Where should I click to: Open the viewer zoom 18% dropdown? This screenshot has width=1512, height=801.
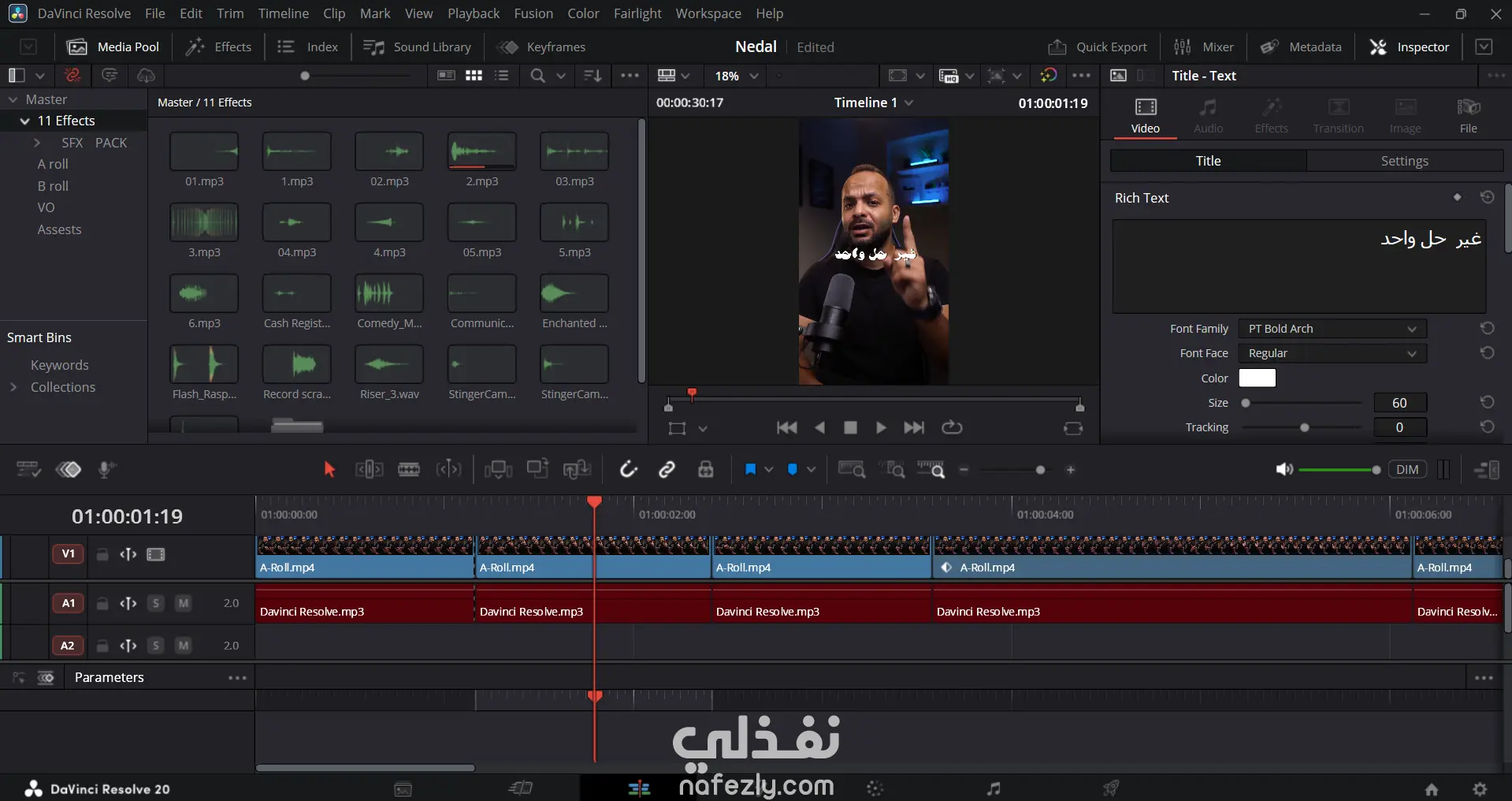pyautogui.click(x=737, y=76)
